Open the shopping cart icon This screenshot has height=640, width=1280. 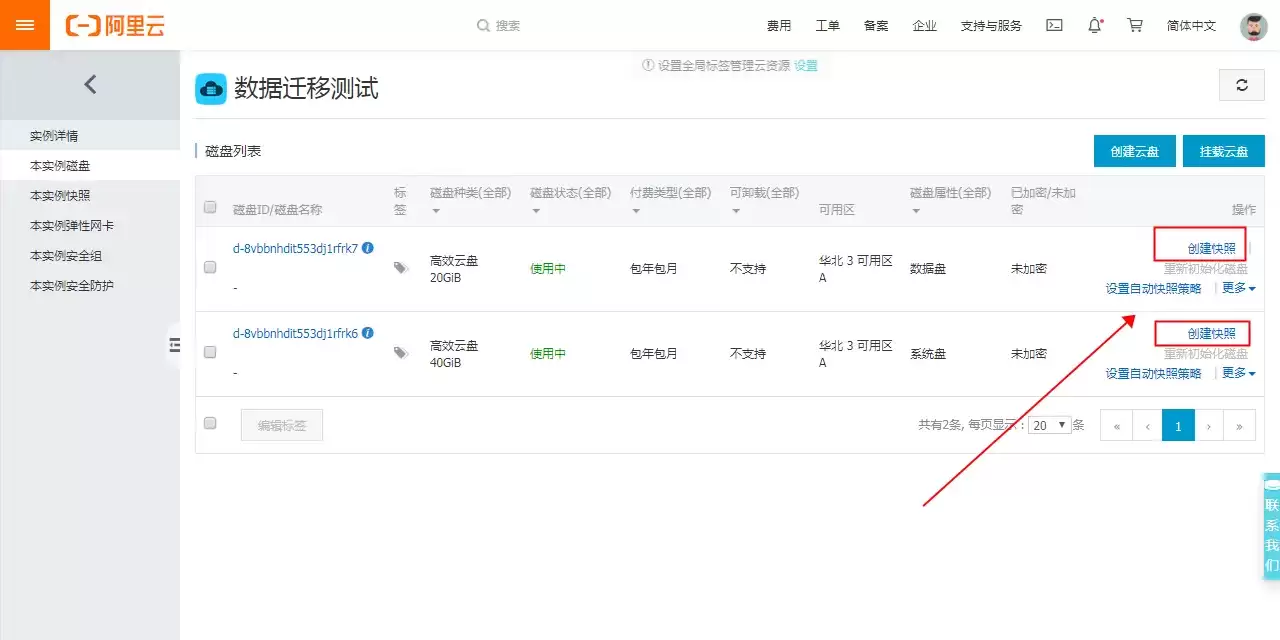tap(1135, 25)
